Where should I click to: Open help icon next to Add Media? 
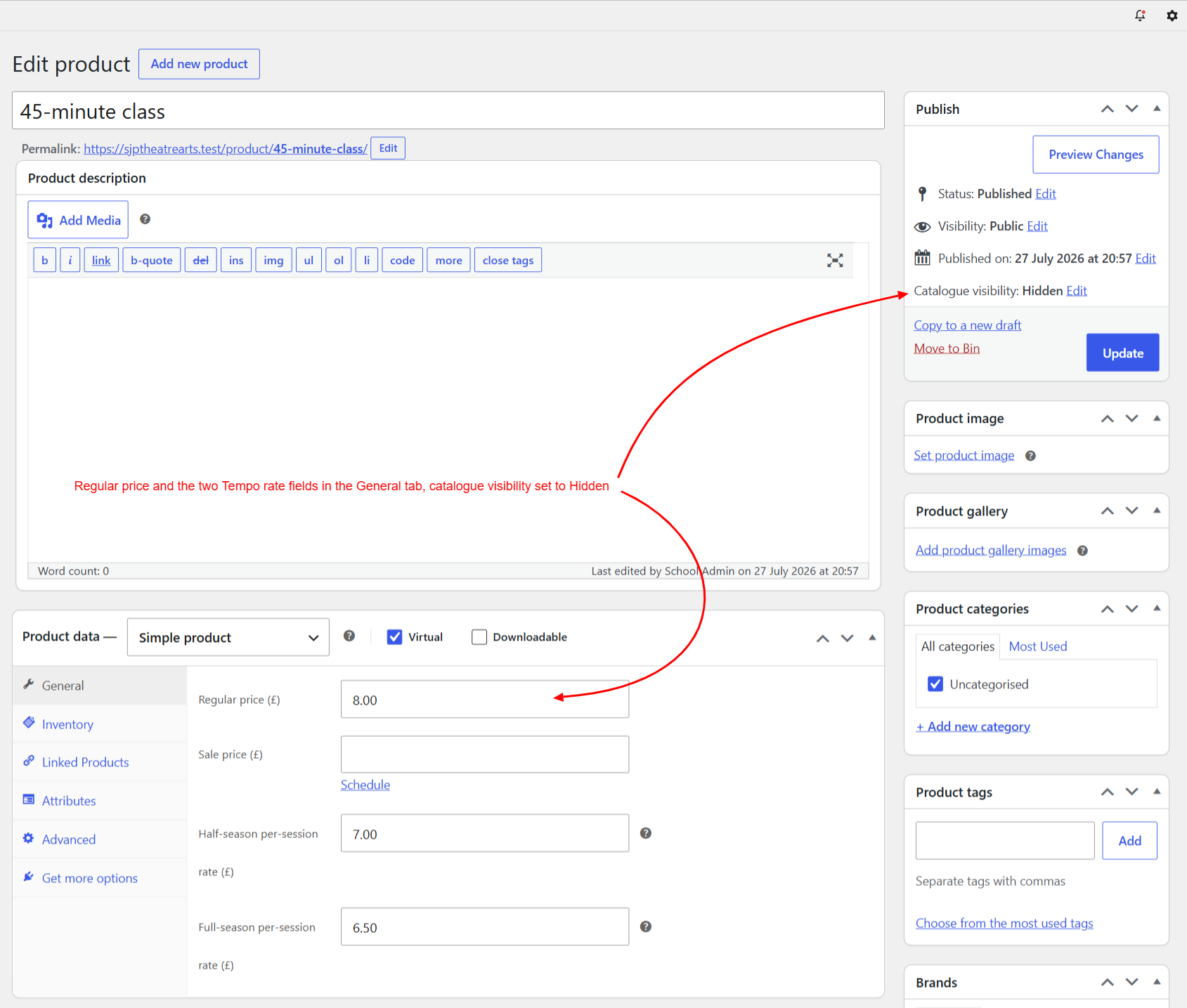pyautogui.click(x=145, y=219)
